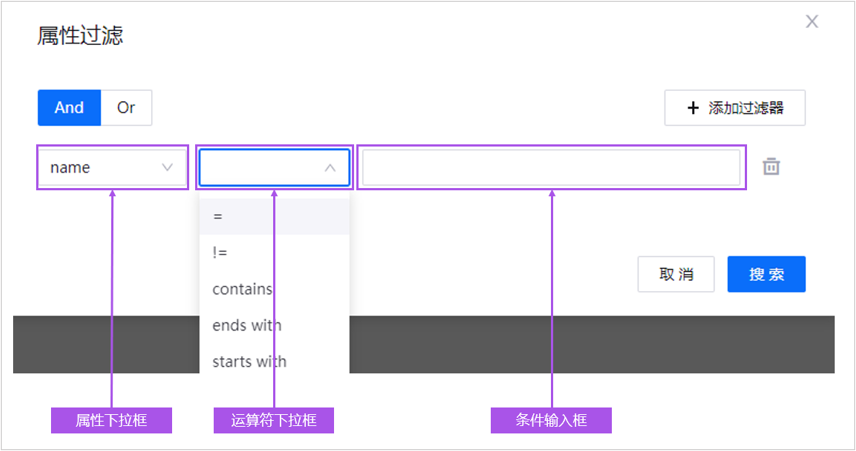Click the condition value input box
856x451 pixels.
pyautogui.click(x=551, y=168)
